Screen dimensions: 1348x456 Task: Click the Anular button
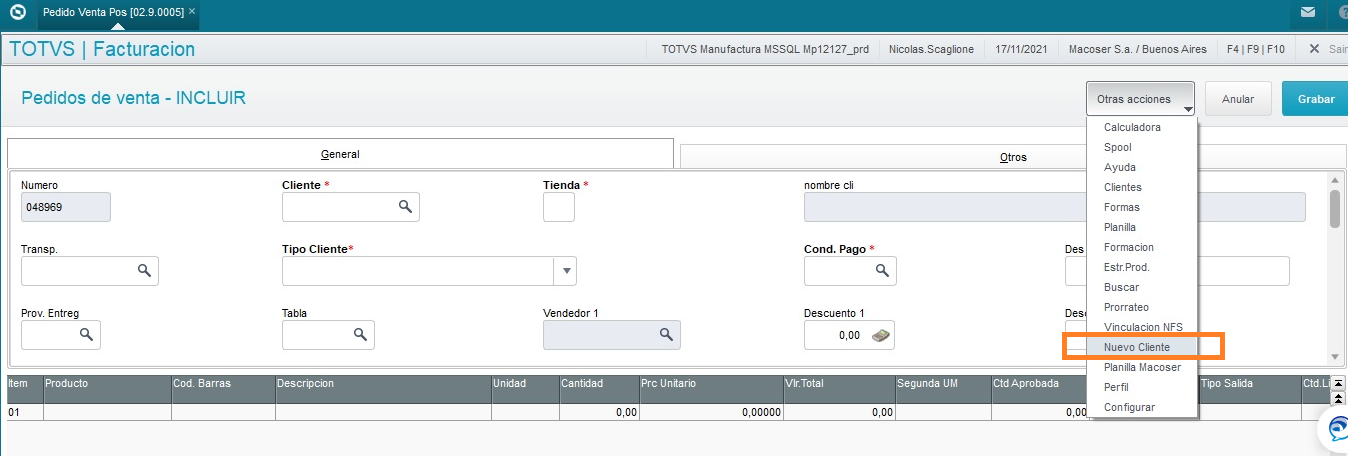click(x=1238, y=99)
